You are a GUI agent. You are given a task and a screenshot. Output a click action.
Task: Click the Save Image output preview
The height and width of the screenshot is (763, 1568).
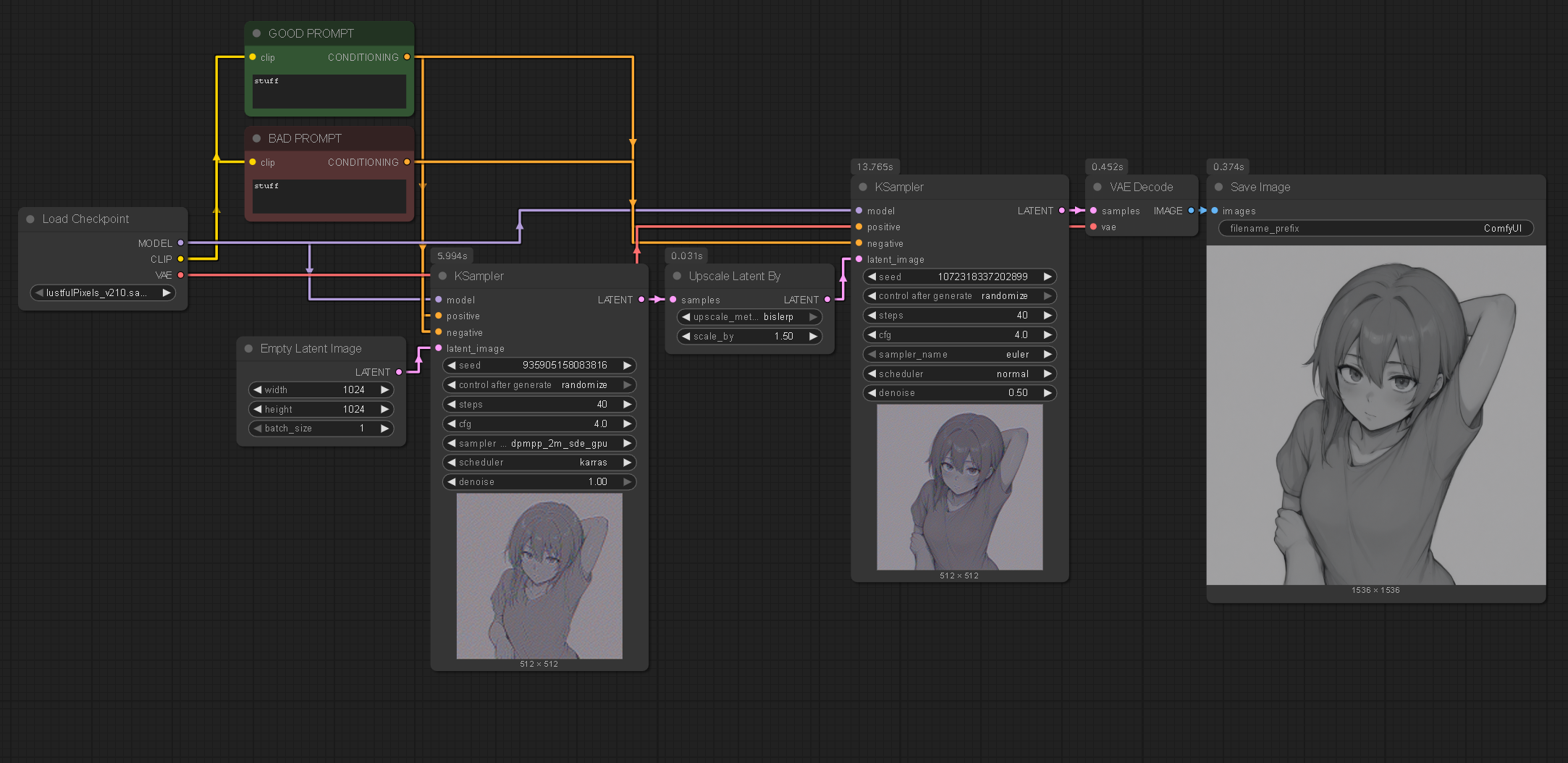click(1376, 416)
